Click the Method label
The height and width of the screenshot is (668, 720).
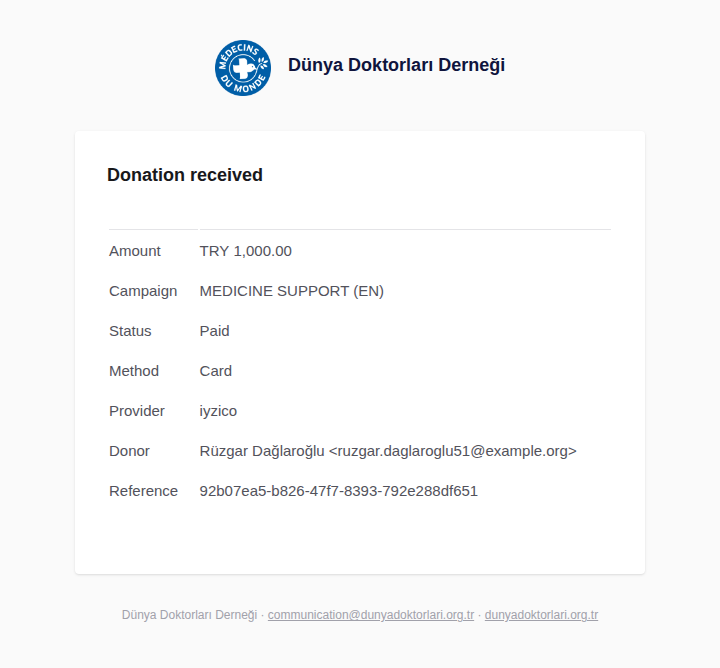(134, 371)
